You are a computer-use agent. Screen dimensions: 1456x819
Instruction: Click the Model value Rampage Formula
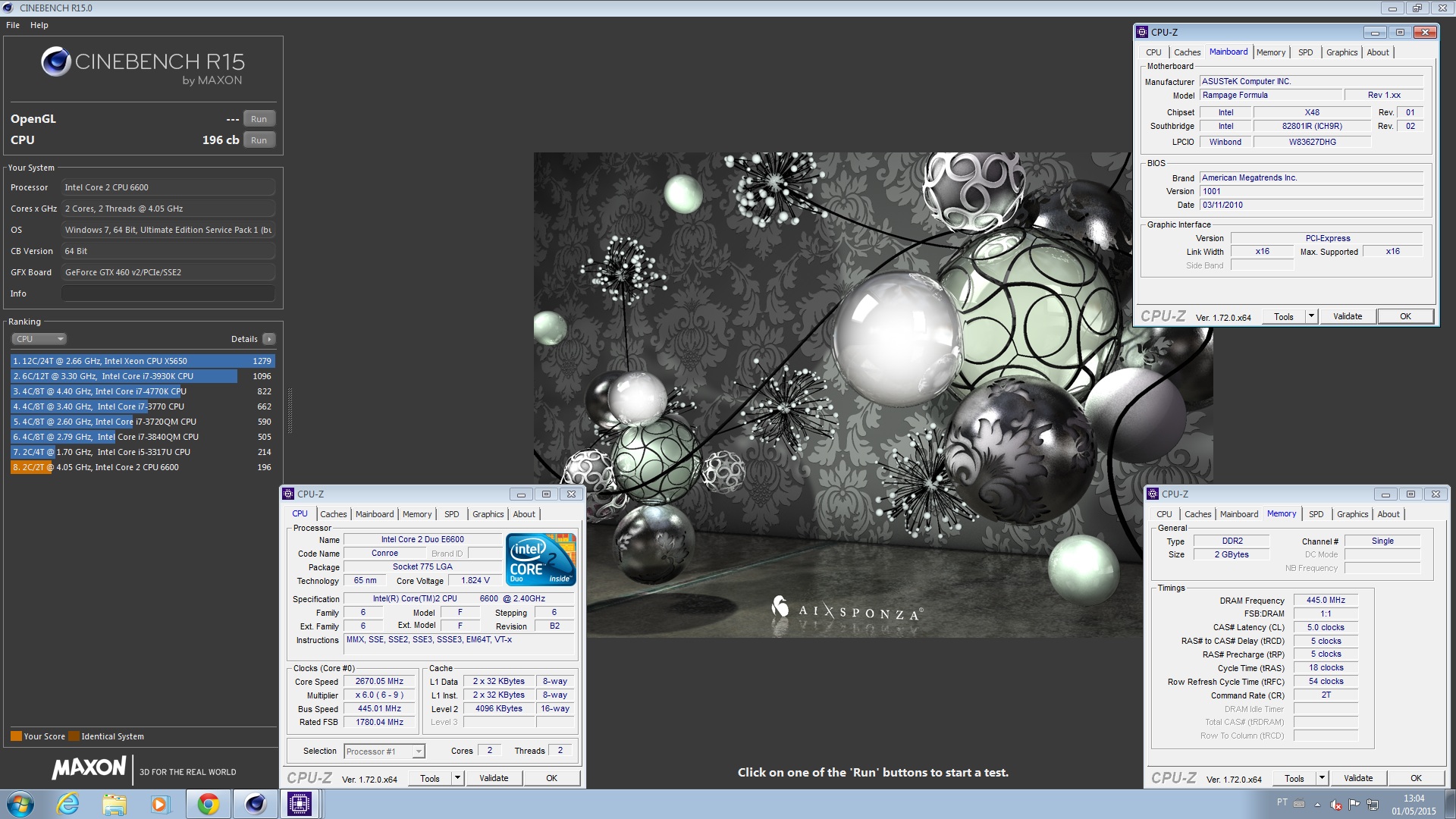[x=1271, y=95]
